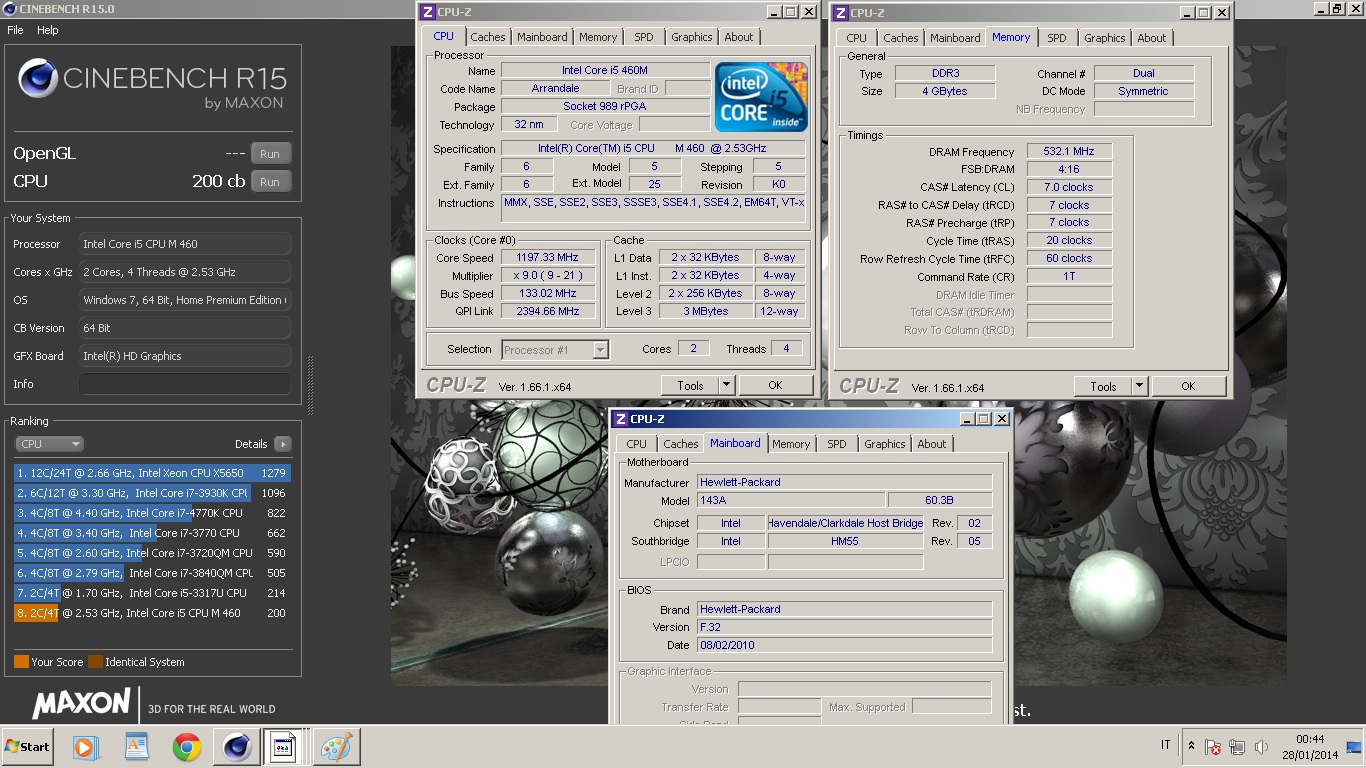Image resolution: width=1366 pixels, height=768 pixels.
Task: Open Action Center flag icon in tray
Action: (x=1212, y=746)
